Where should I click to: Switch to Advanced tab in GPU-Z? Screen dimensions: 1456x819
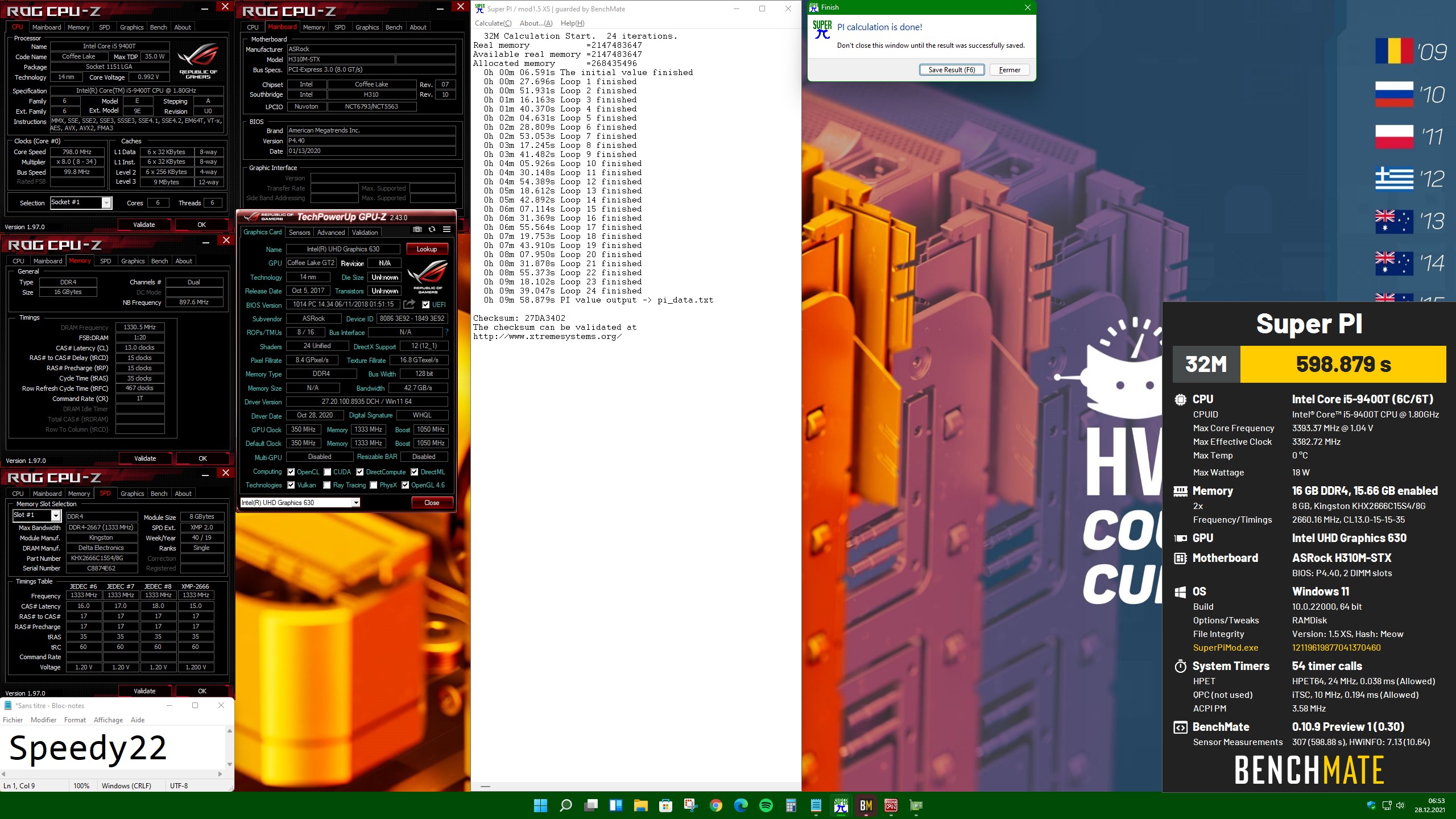click(331, 232)
